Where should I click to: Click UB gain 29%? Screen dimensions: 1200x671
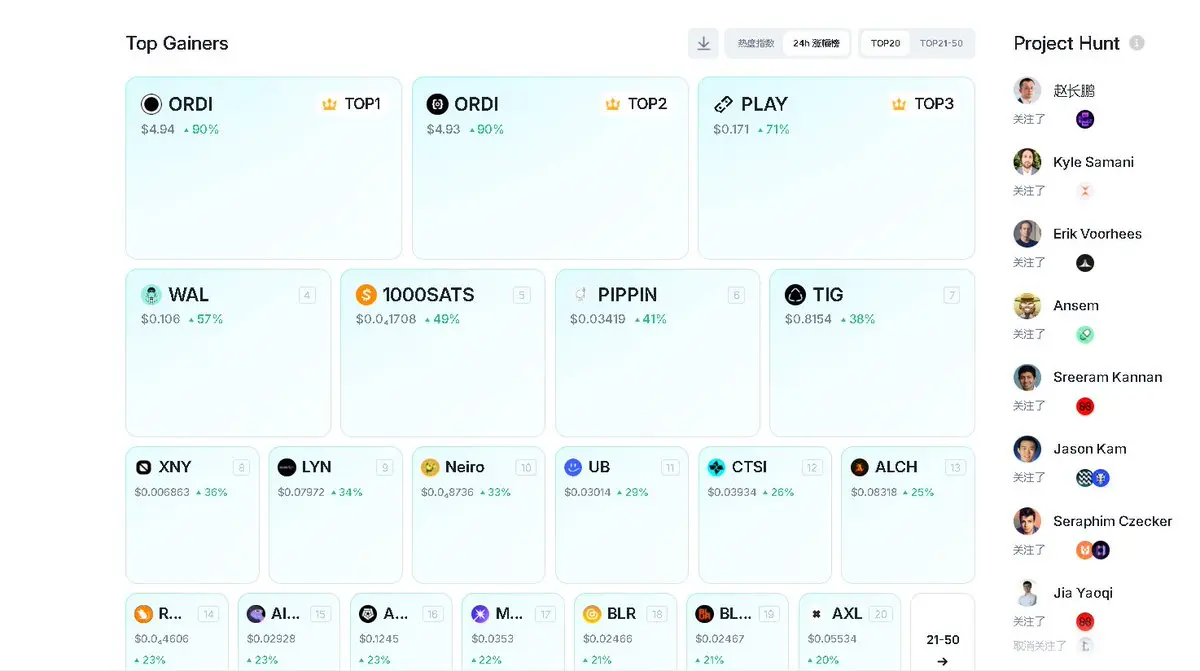pos(631,493)
